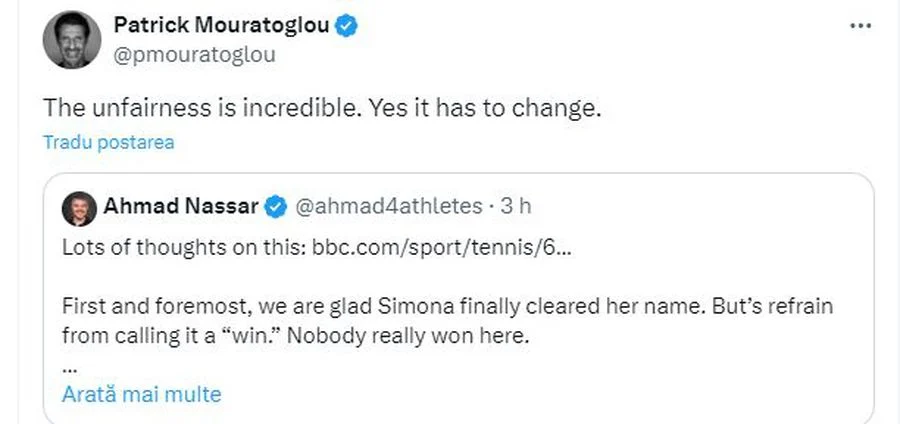
Task: Click Ahmad Nassar's small avatar
Action: [x=79, y=207]
